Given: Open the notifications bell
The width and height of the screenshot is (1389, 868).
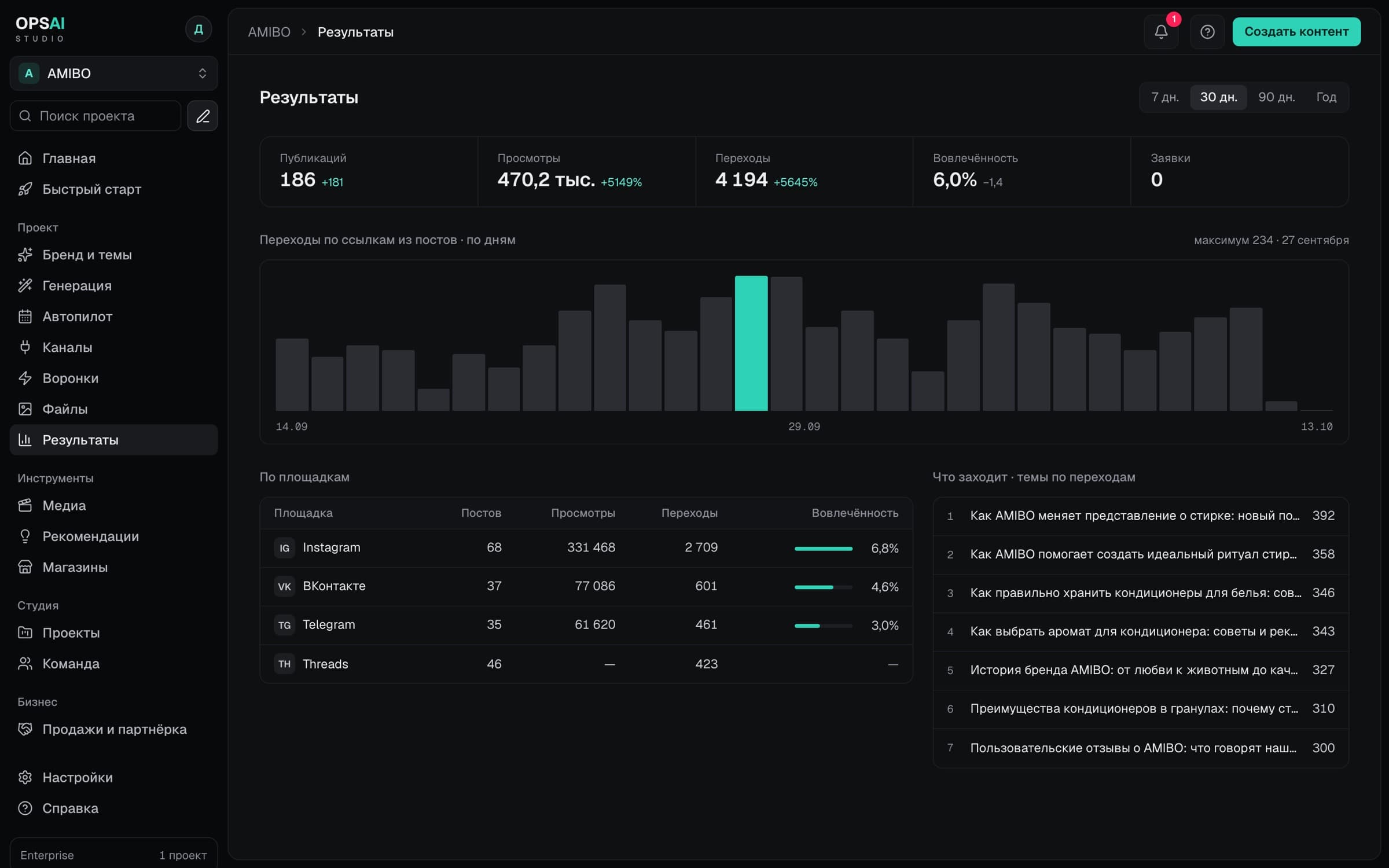Looking at the screenshot, I should tap(1161, 32).
